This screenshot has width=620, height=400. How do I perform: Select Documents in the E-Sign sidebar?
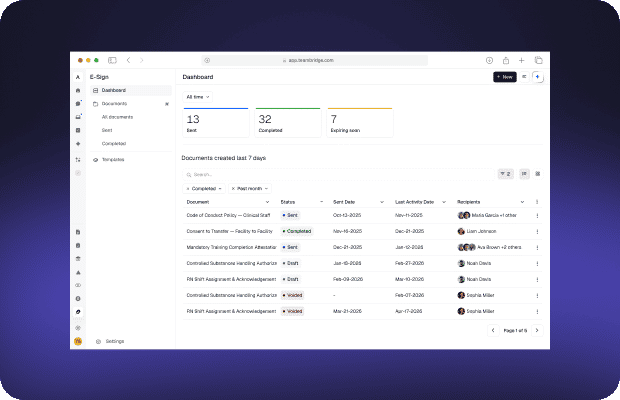pyautogui.click(x=131, y=104)
